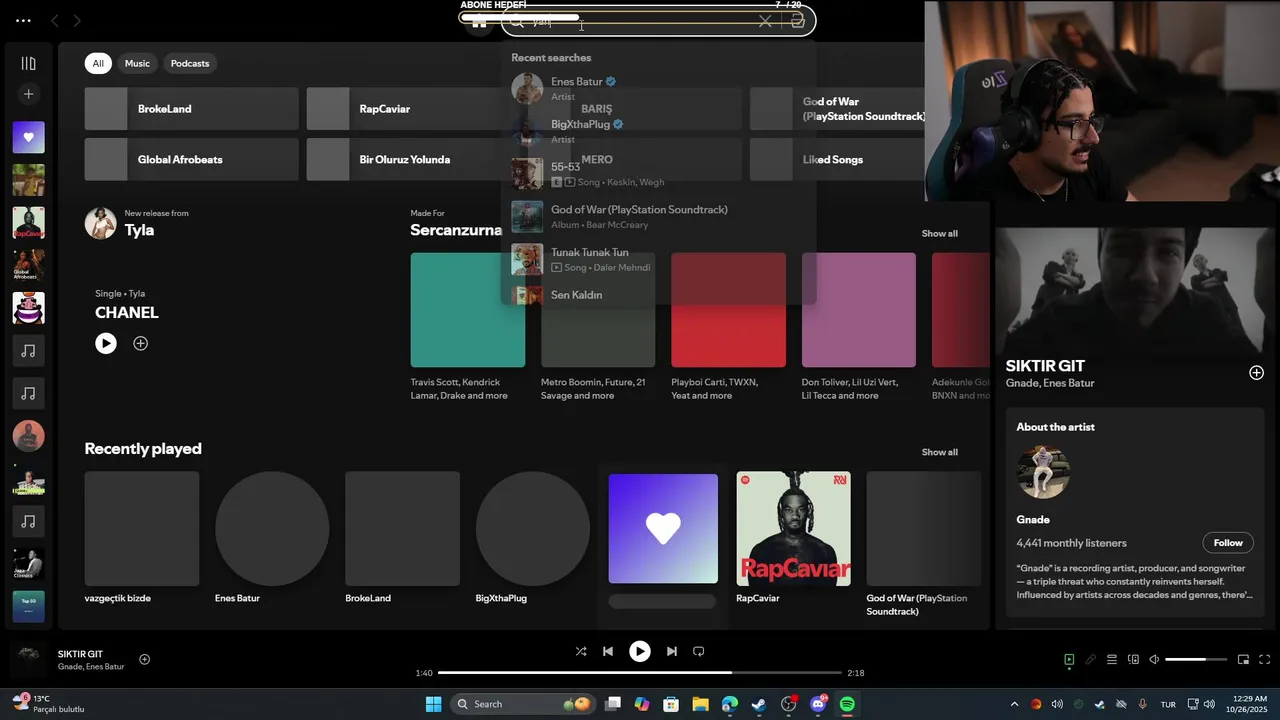
Task: Open RapCaviar card in Recently played
Action: pyautogui.click(x=793, y=539)
